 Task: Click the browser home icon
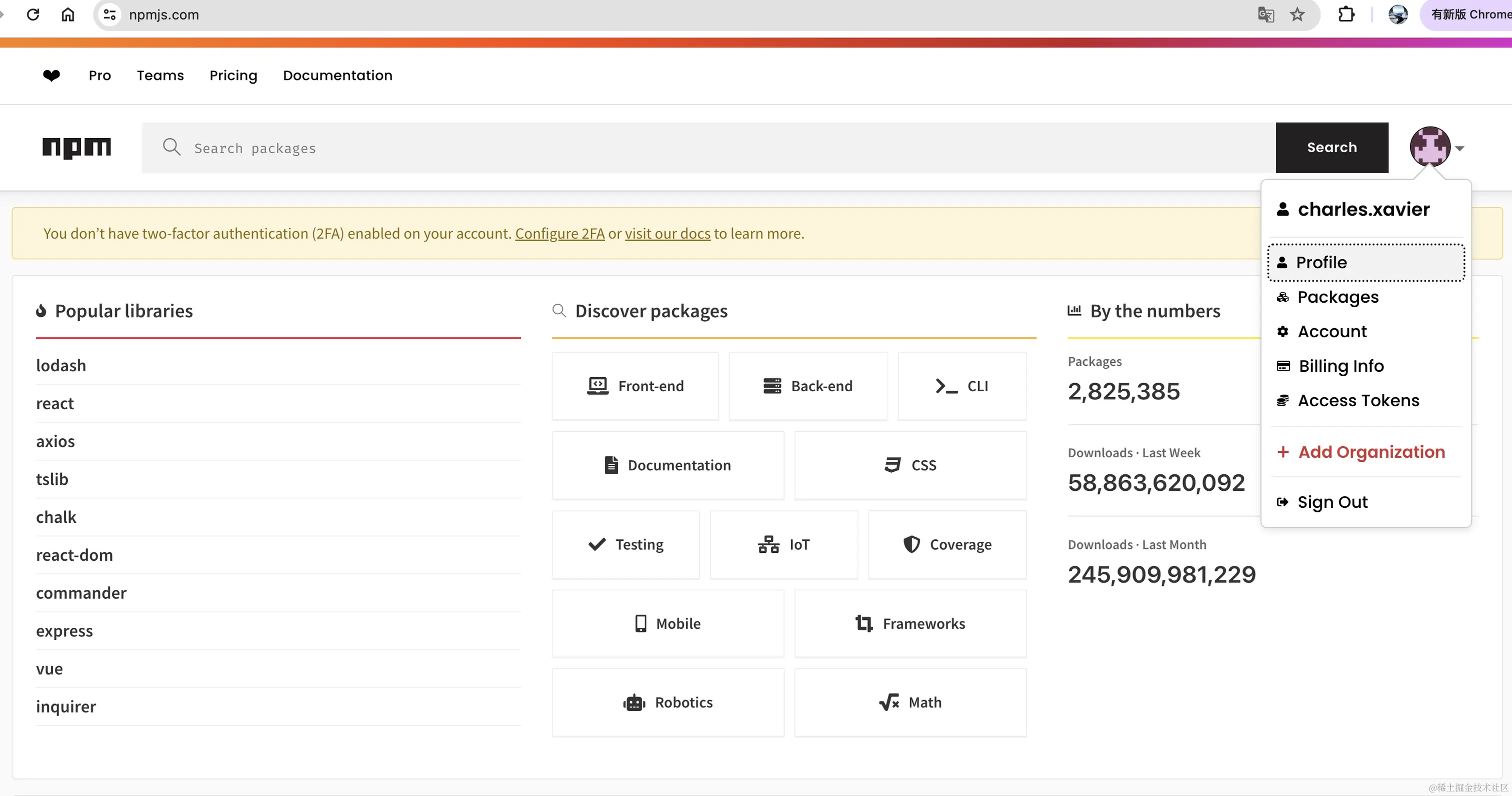click(x=68, y=14)
